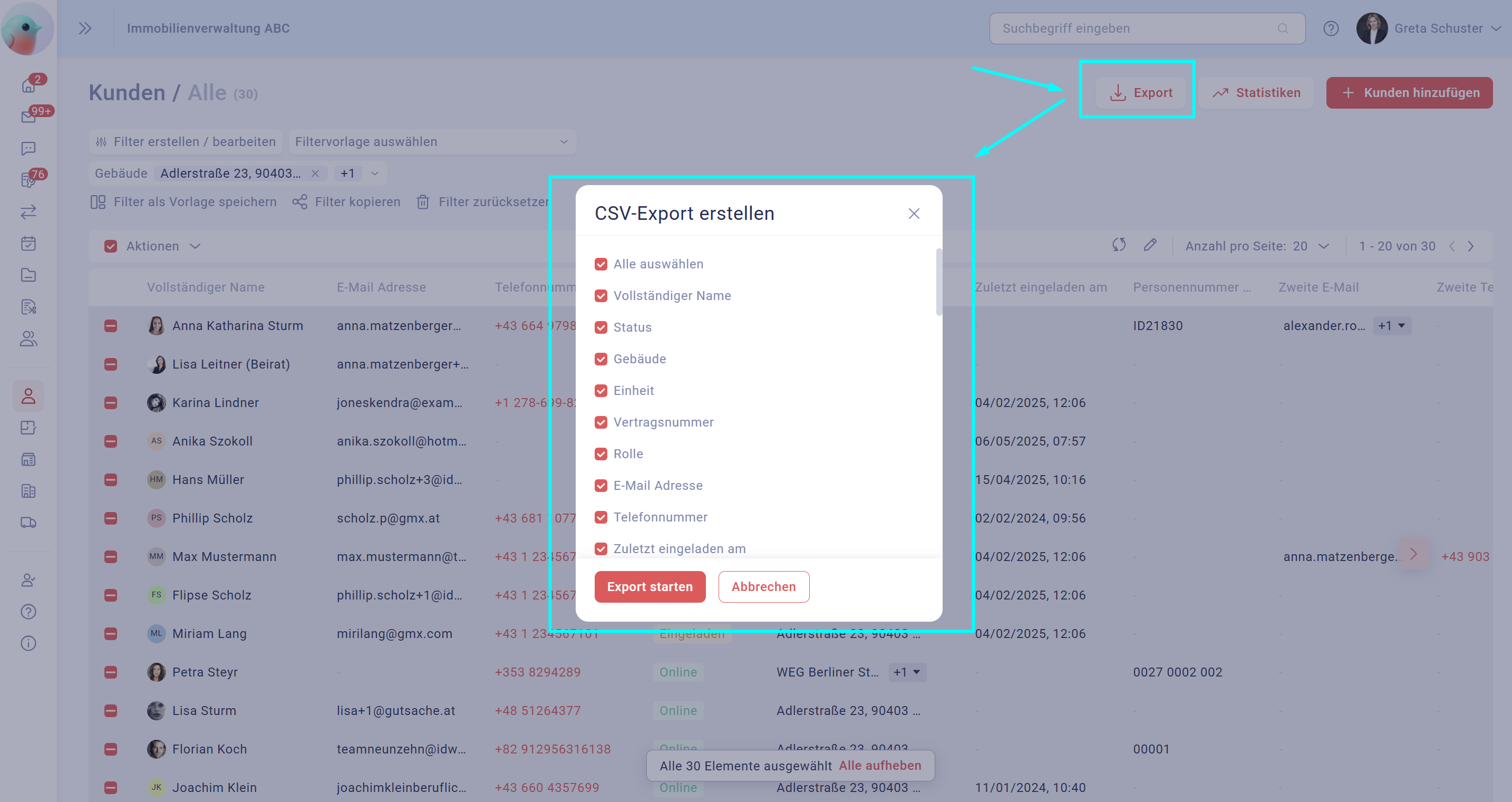1512x802 pixels.
Task: Open the transfer arrows sidebar icon
Action: pyautogui.click(x=28, y=212)
